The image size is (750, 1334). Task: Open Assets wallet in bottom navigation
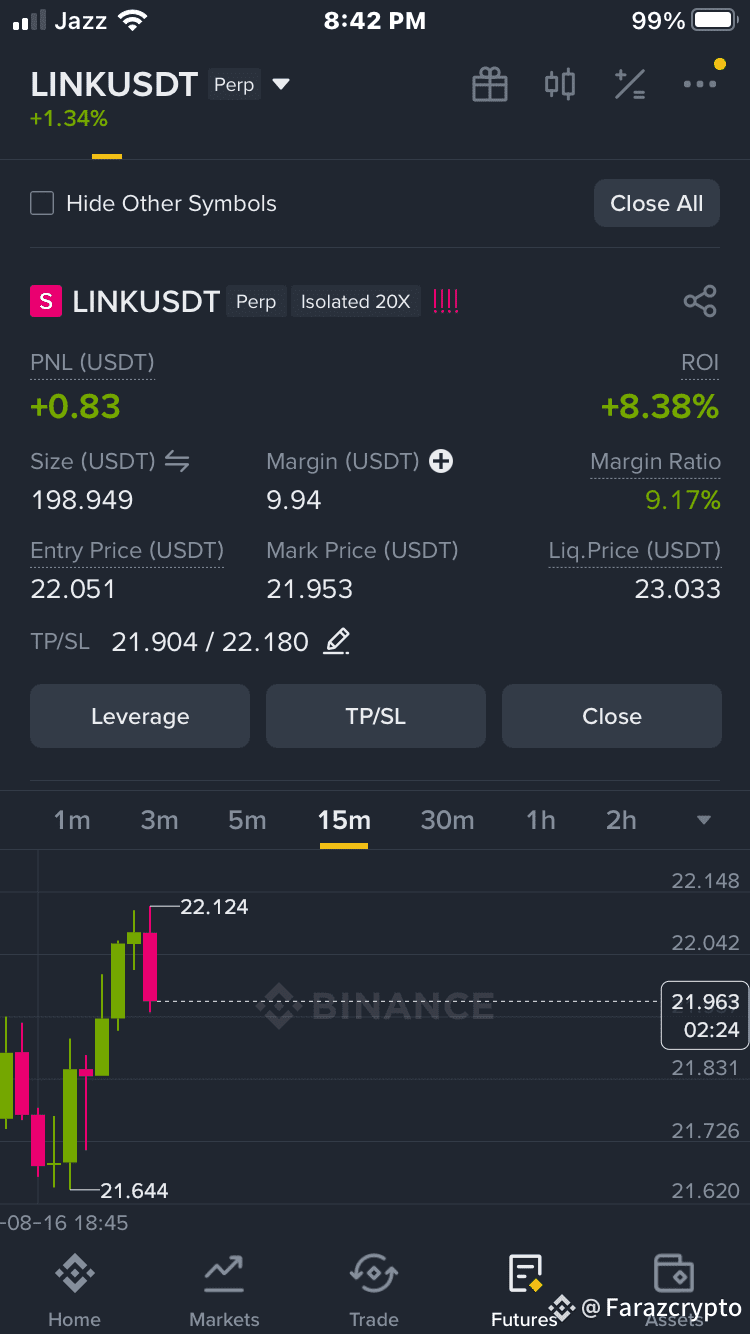[x=674, y=1291]
